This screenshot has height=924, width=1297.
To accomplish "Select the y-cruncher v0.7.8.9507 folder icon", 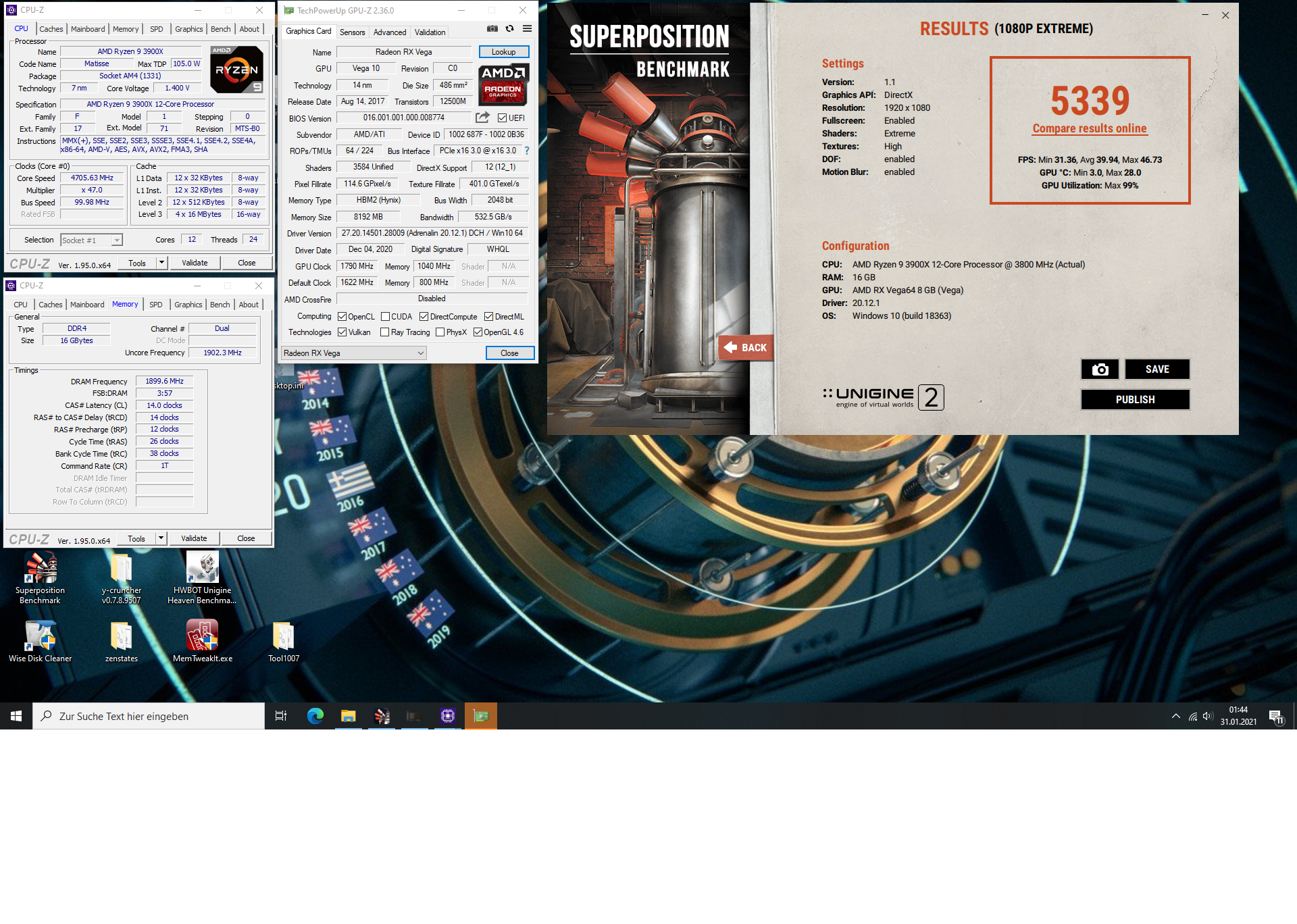I will point(122,577).
